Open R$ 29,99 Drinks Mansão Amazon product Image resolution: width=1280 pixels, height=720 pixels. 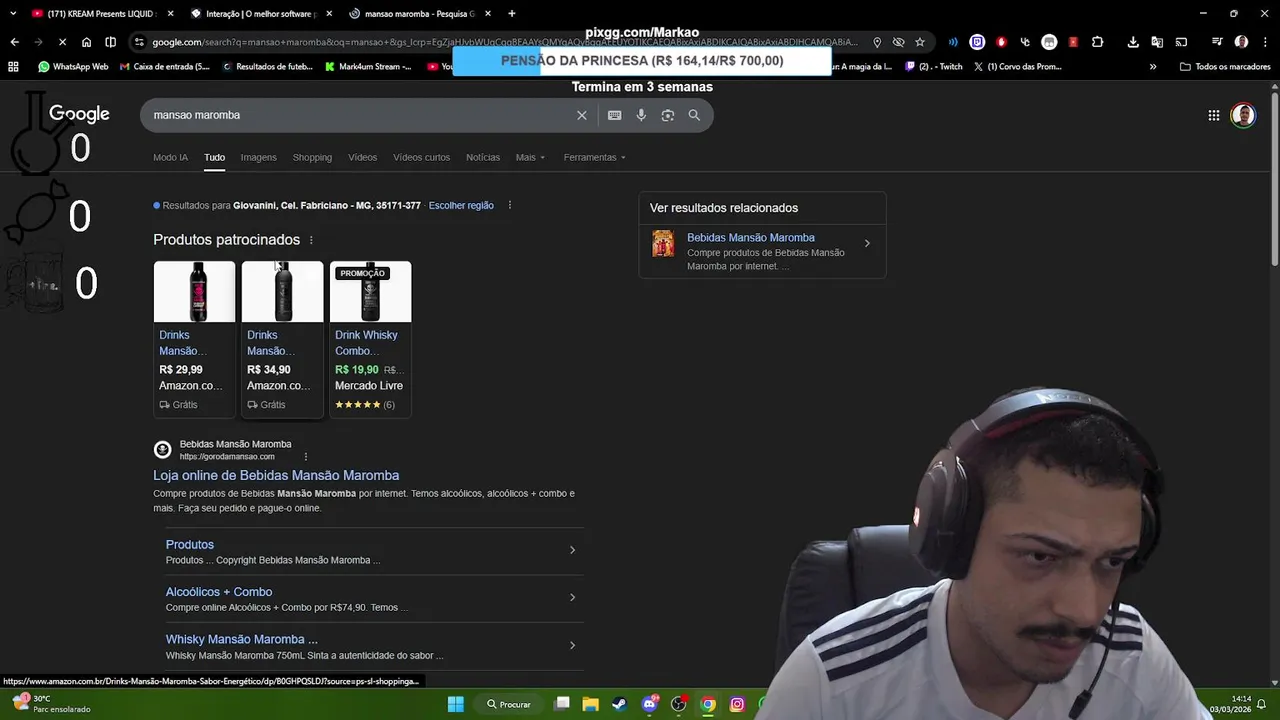(x=194, y=338)
